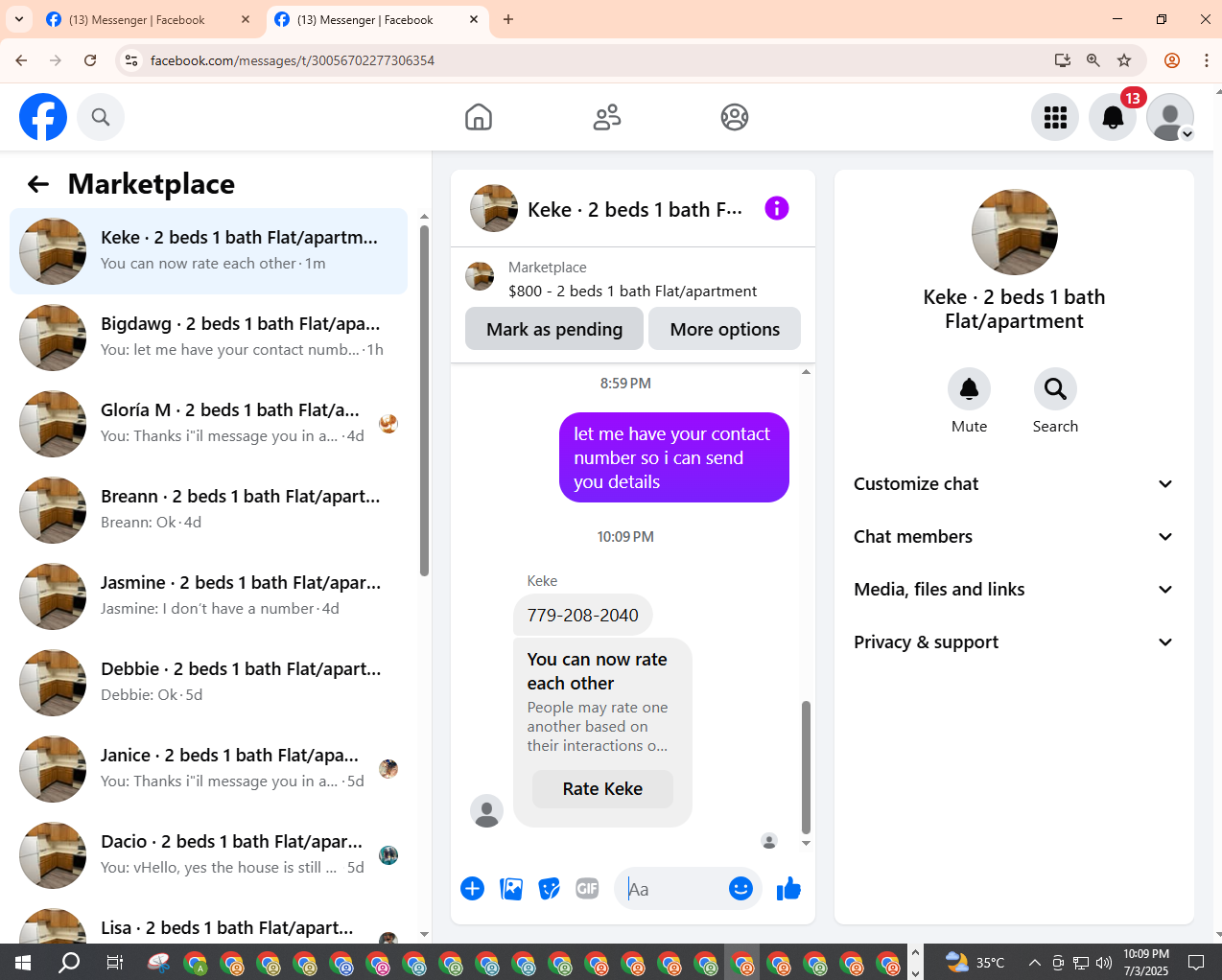Go back using the Marketplace arrow
Screen dimensions: 1222x980
pyautogui.click(x=38, y=184)
